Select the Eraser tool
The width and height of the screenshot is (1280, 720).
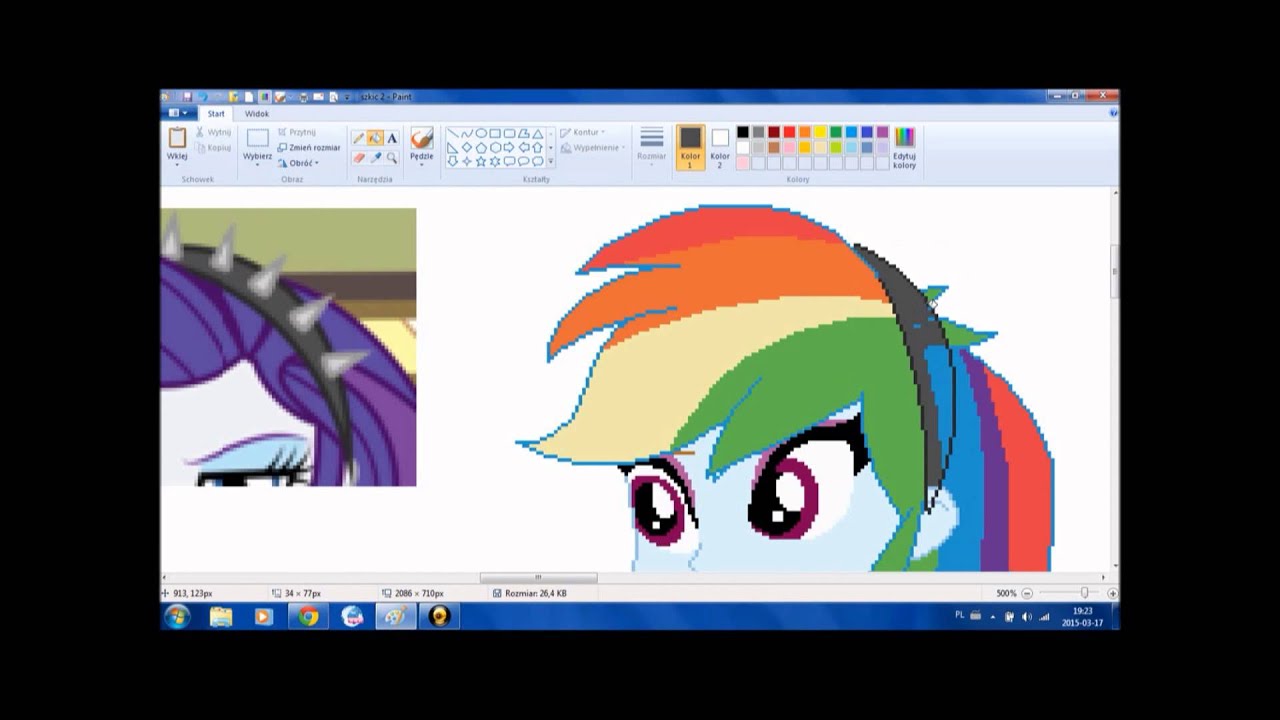[x=359, y=157]
